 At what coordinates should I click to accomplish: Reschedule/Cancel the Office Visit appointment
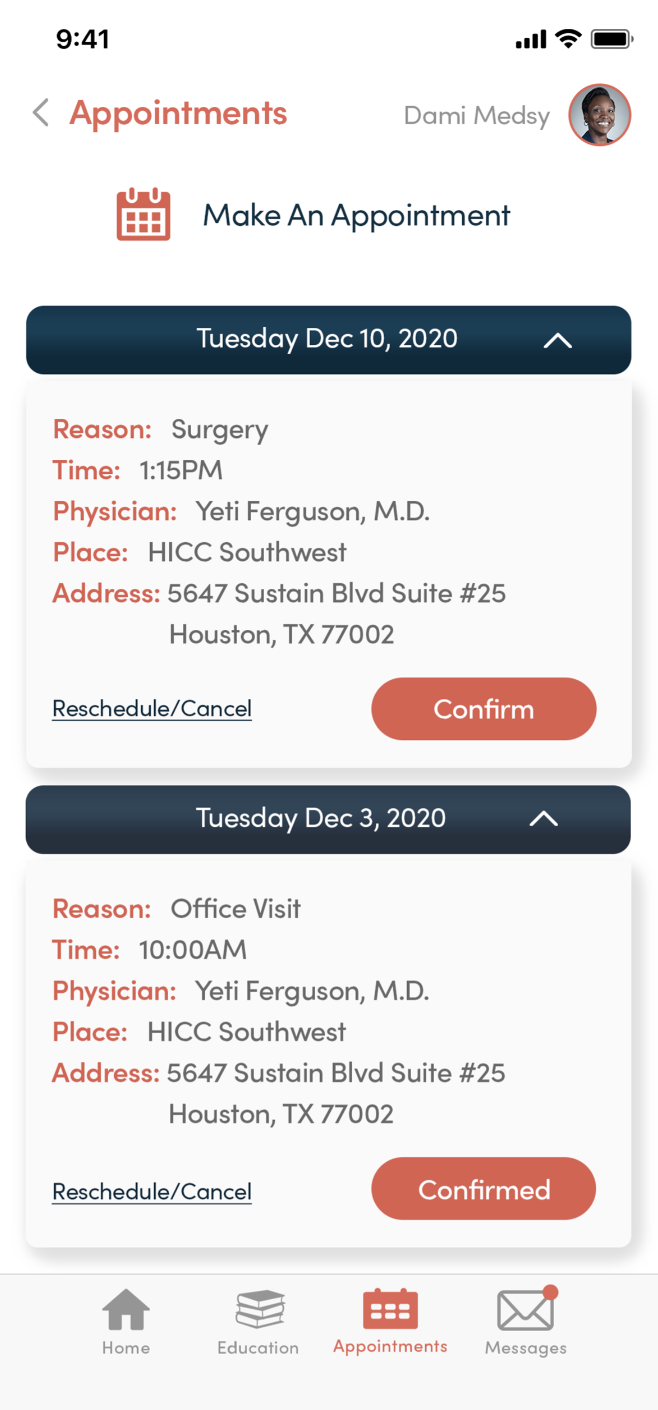coord(152,1192)
